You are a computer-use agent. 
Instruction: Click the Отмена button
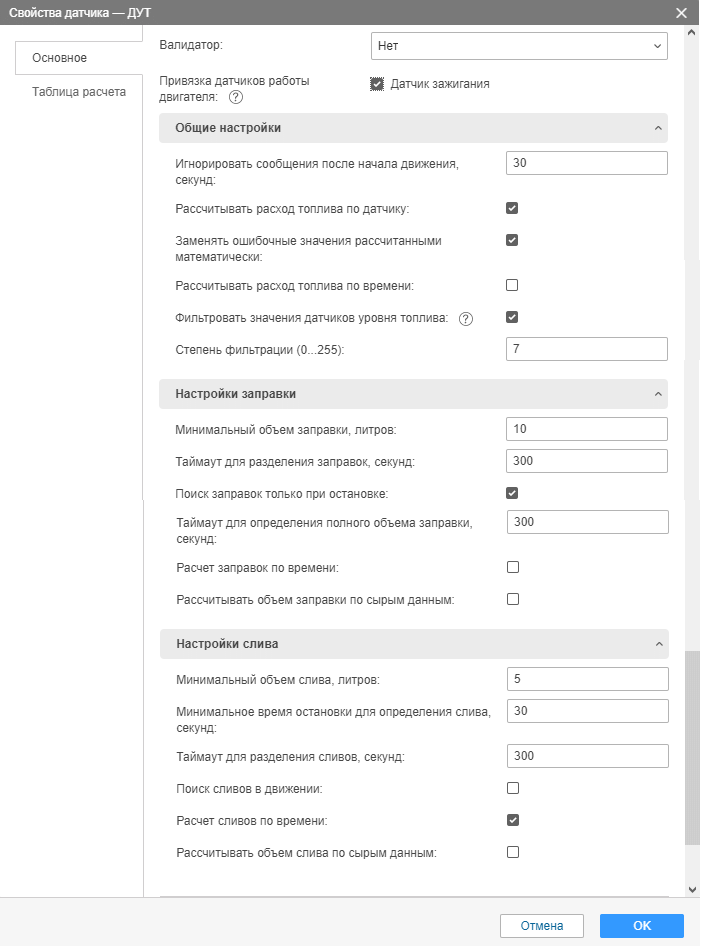tap(541, 926)
